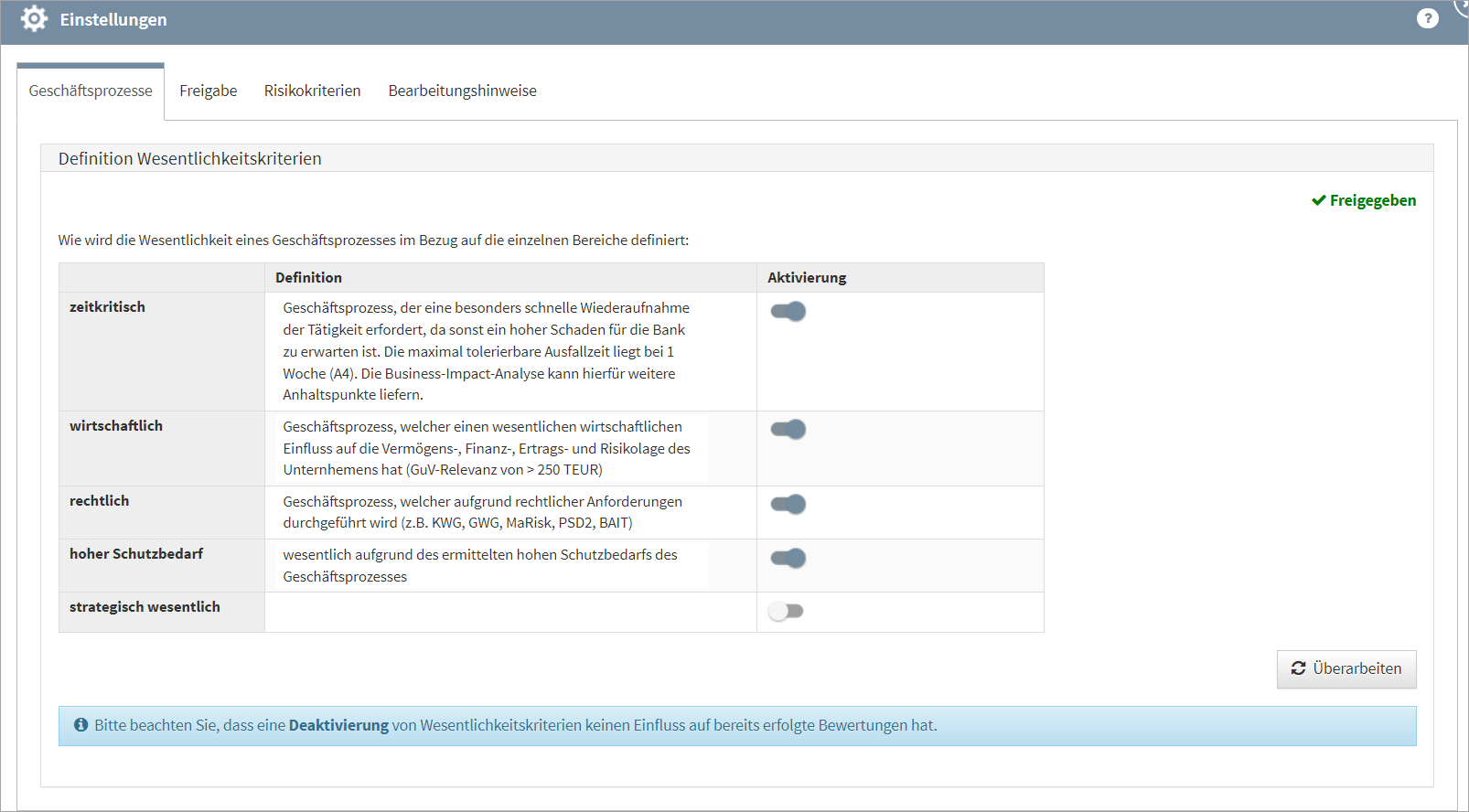Image resolution: width=1469 pixels, height=812 pixels.
Task: Turn off the wirtschaftlich toggle
Action: (788, 430)
